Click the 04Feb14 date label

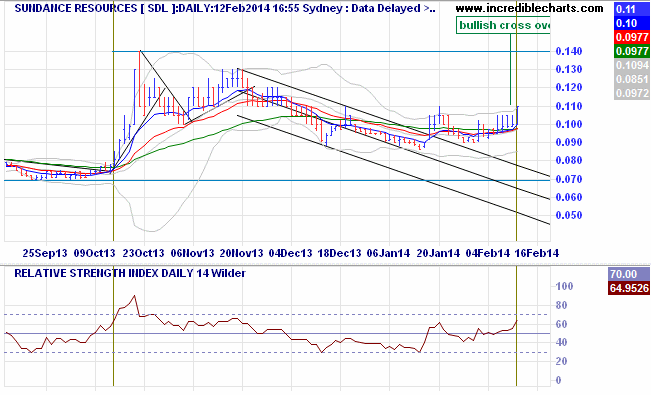coord(488,253)
